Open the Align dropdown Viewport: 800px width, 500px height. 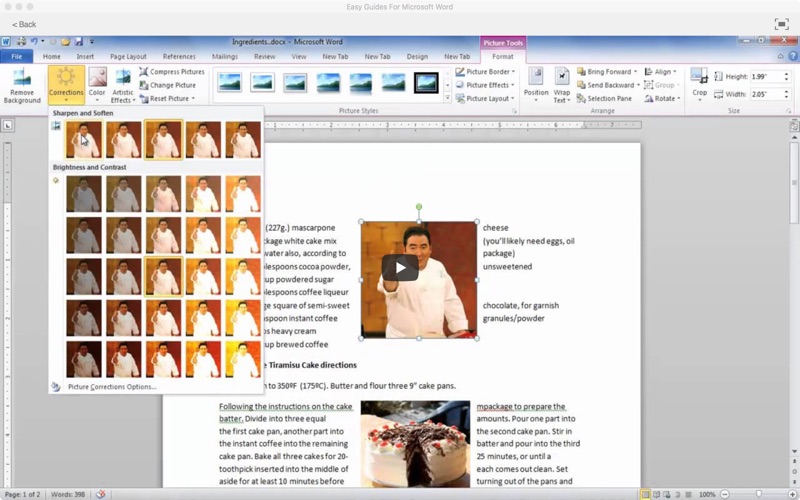661,72
